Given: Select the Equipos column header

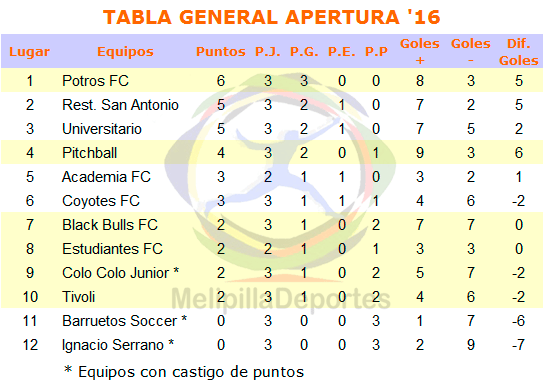Looking at the screenshot, I should [125, 52].
